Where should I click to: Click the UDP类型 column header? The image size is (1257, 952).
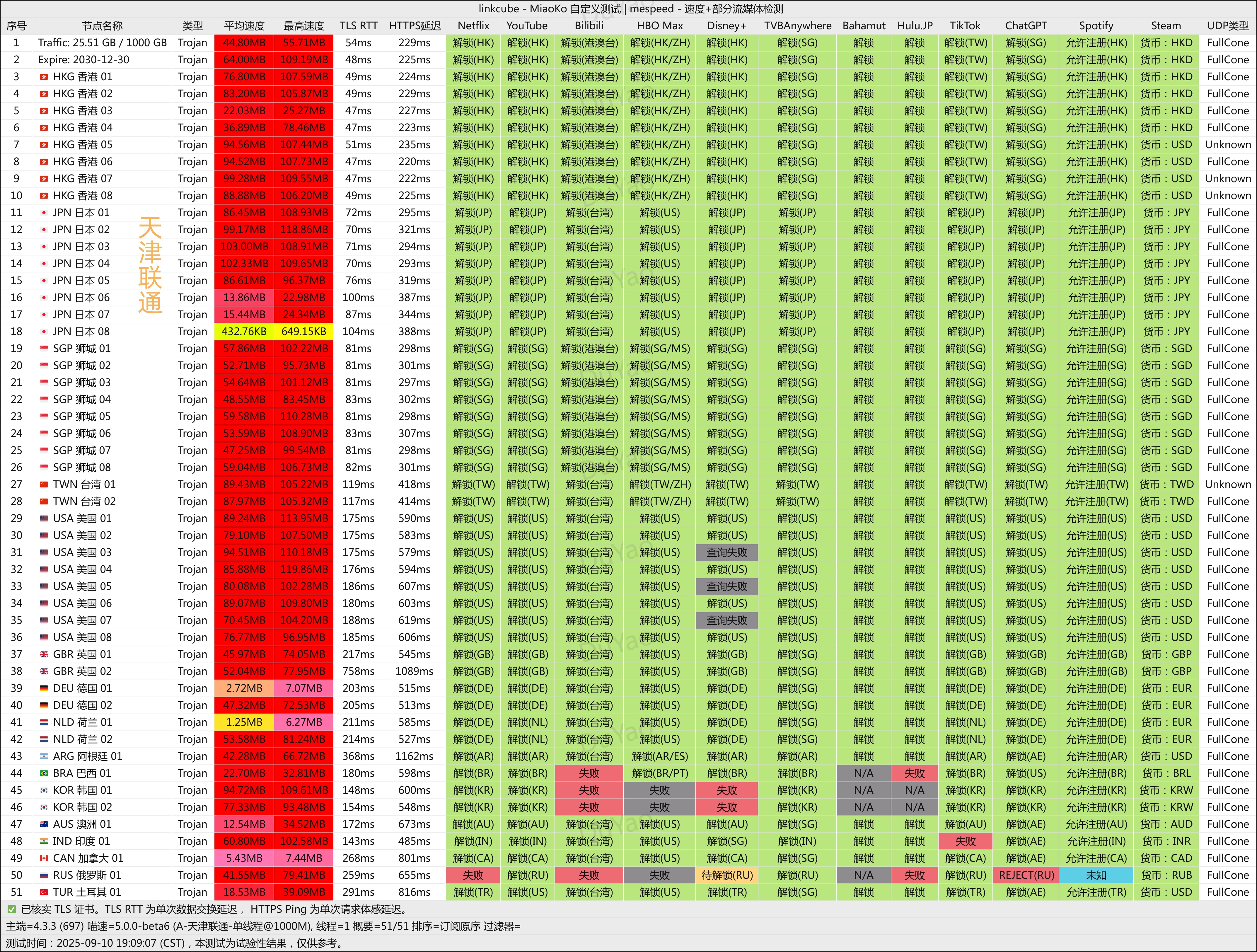click(1228, 25)
